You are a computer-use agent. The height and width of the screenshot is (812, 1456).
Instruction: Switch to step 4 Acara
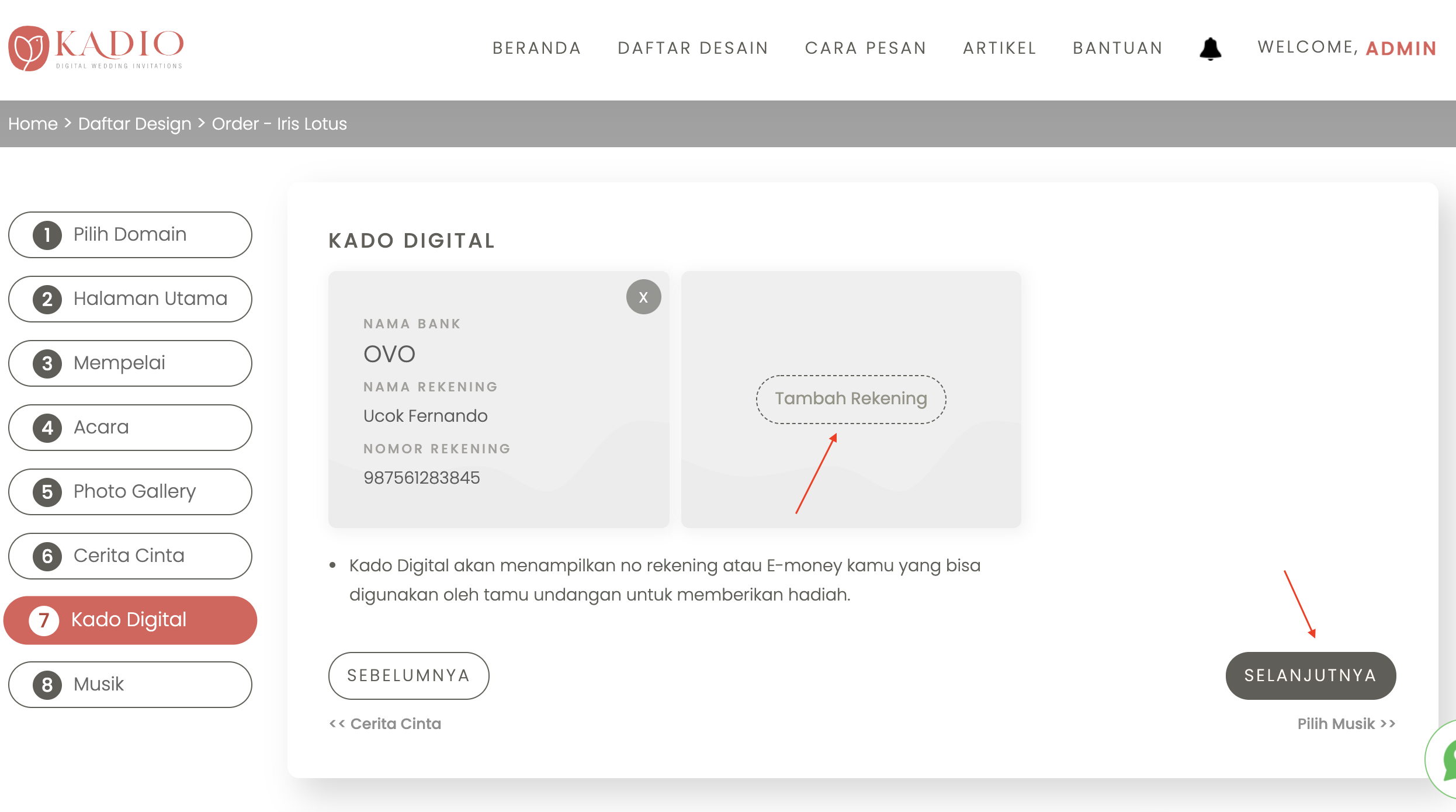coord(130,428)
